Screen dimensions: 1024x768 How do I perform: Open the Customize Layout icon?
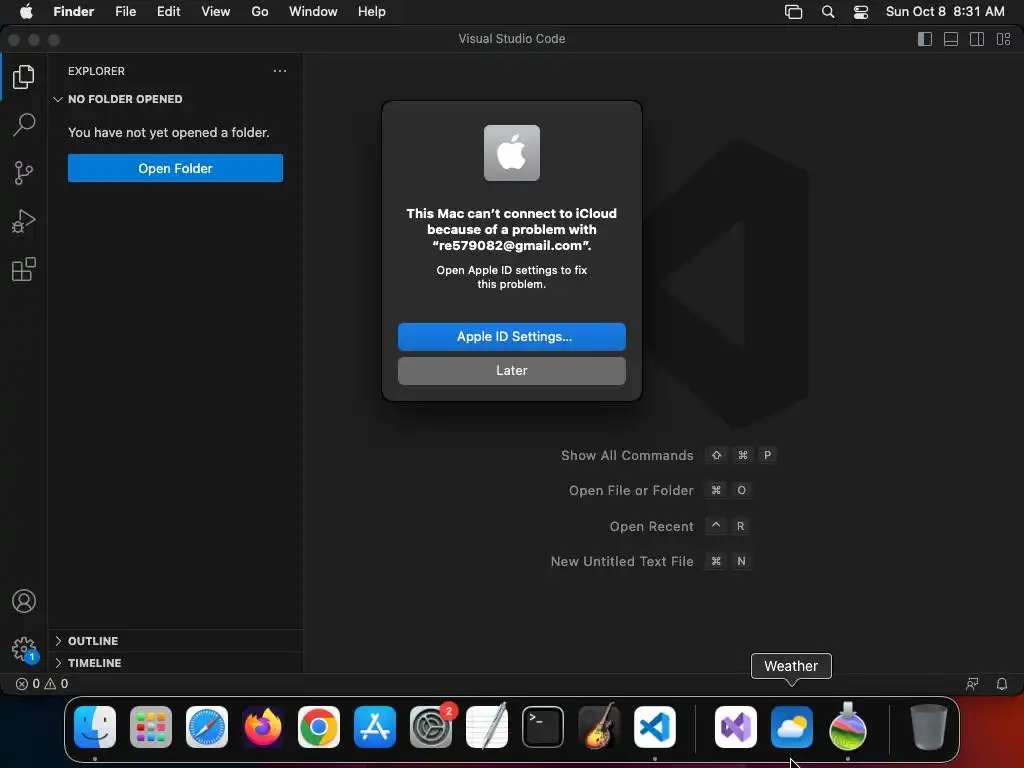(x=1004, y=39)
